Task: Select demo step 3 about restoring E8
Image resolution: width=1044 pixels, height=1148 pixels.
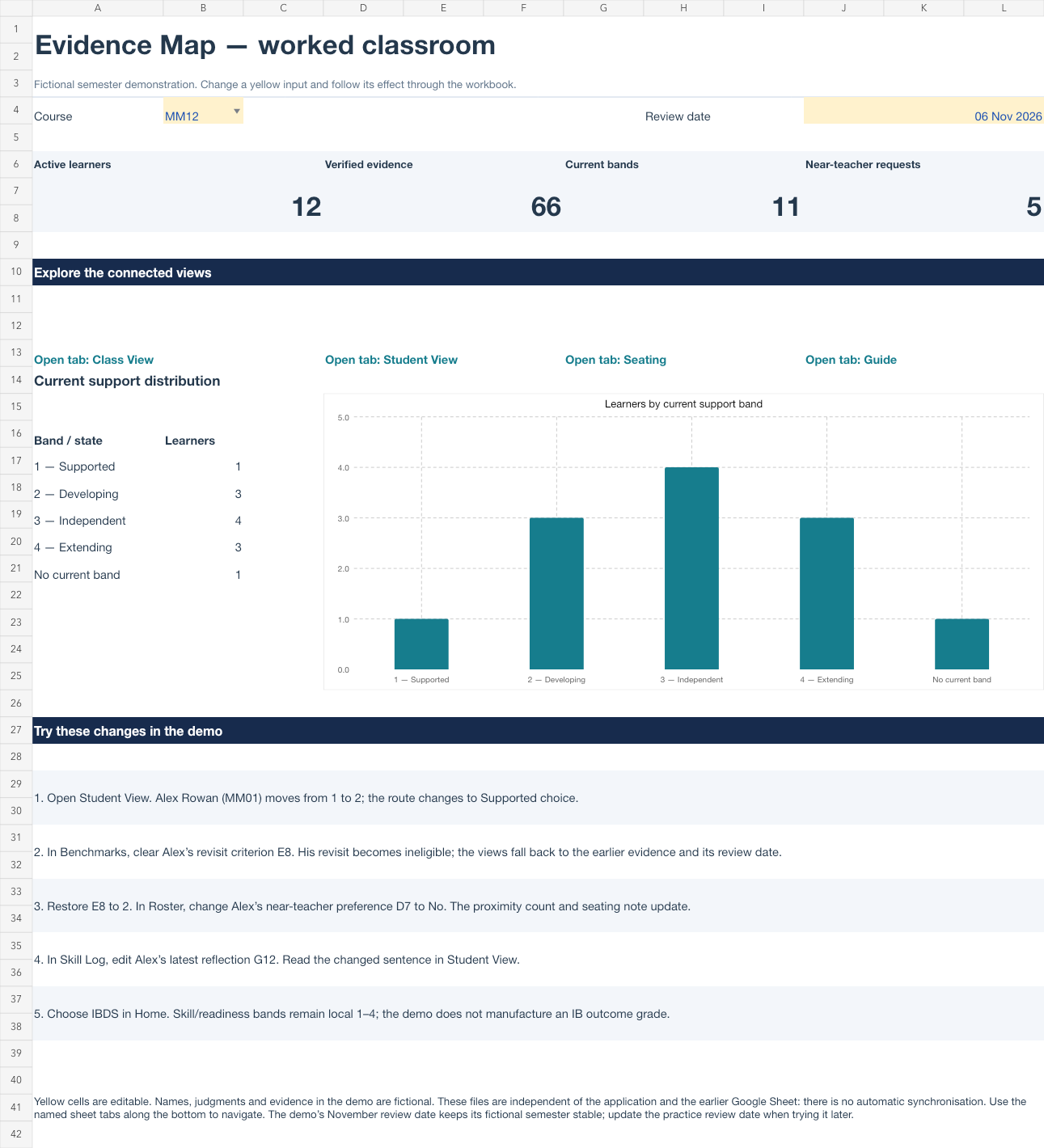Action: click(538, 906)
